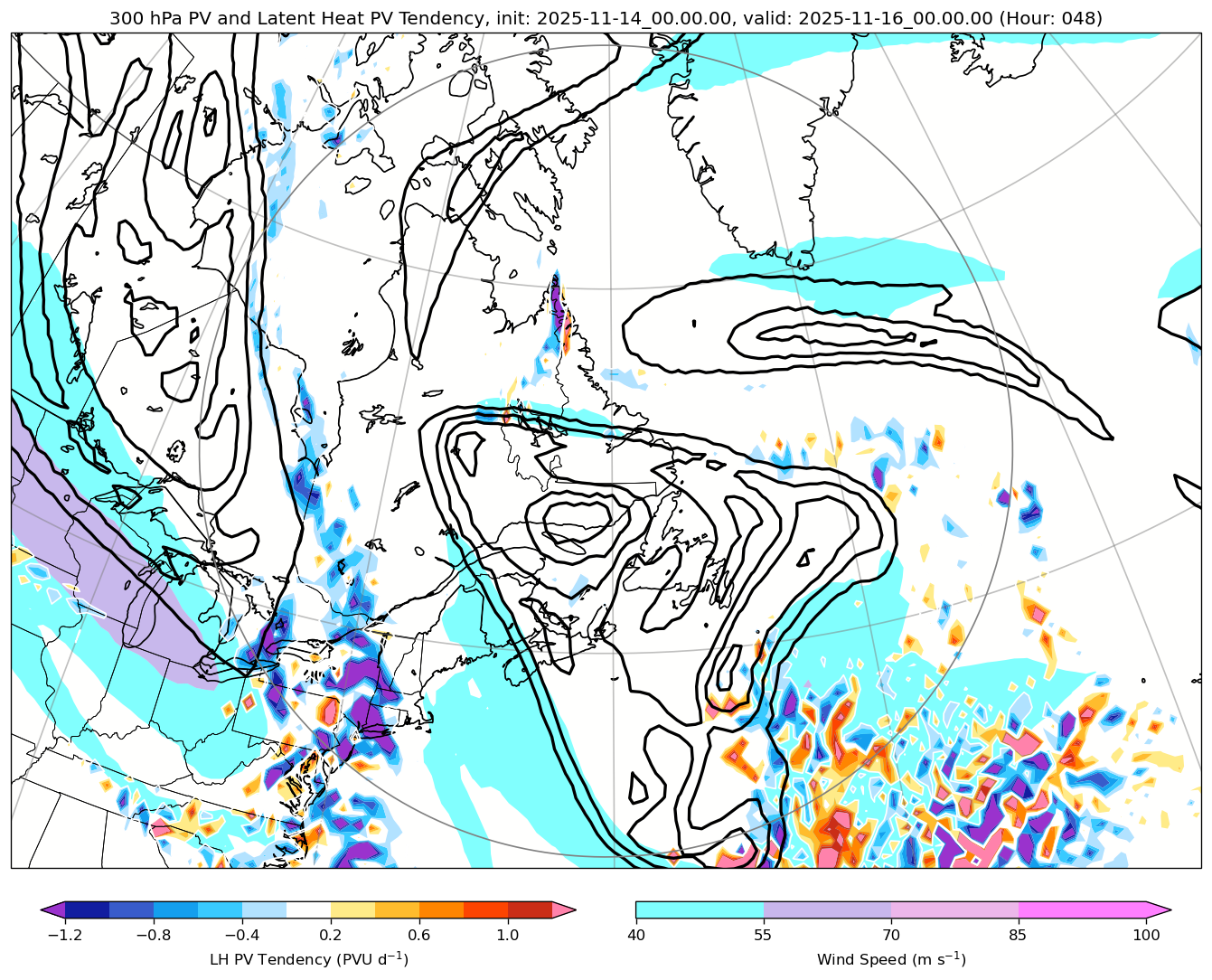Viewport: 1212px width, 980px height.
Task: Click the 'LH PV Tendency (PVU d⁻¹)' label
Action: (308, 959)
